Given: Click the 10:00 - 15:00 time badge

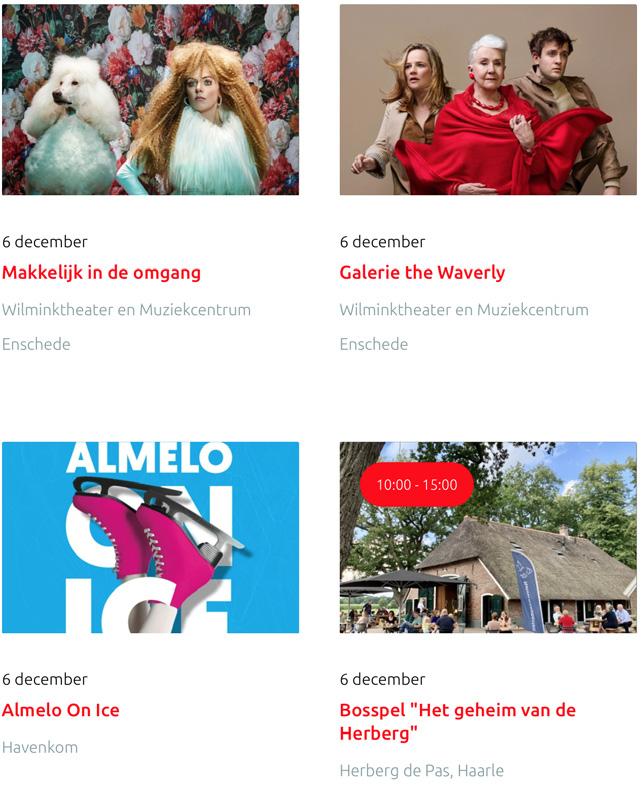Looking at the screenshot, I should click(x=416, y=485).
